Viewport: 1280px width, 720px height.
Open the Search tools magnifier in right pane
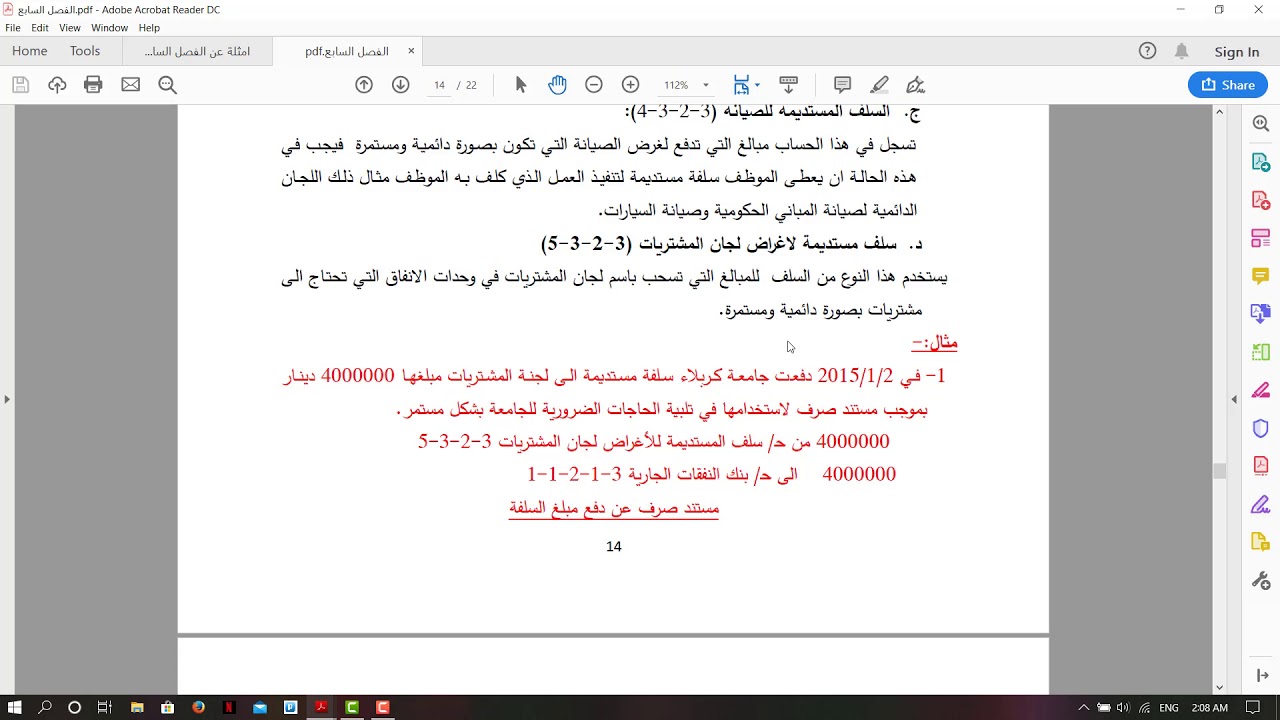pyautogui.click(x=1260, y=123)
